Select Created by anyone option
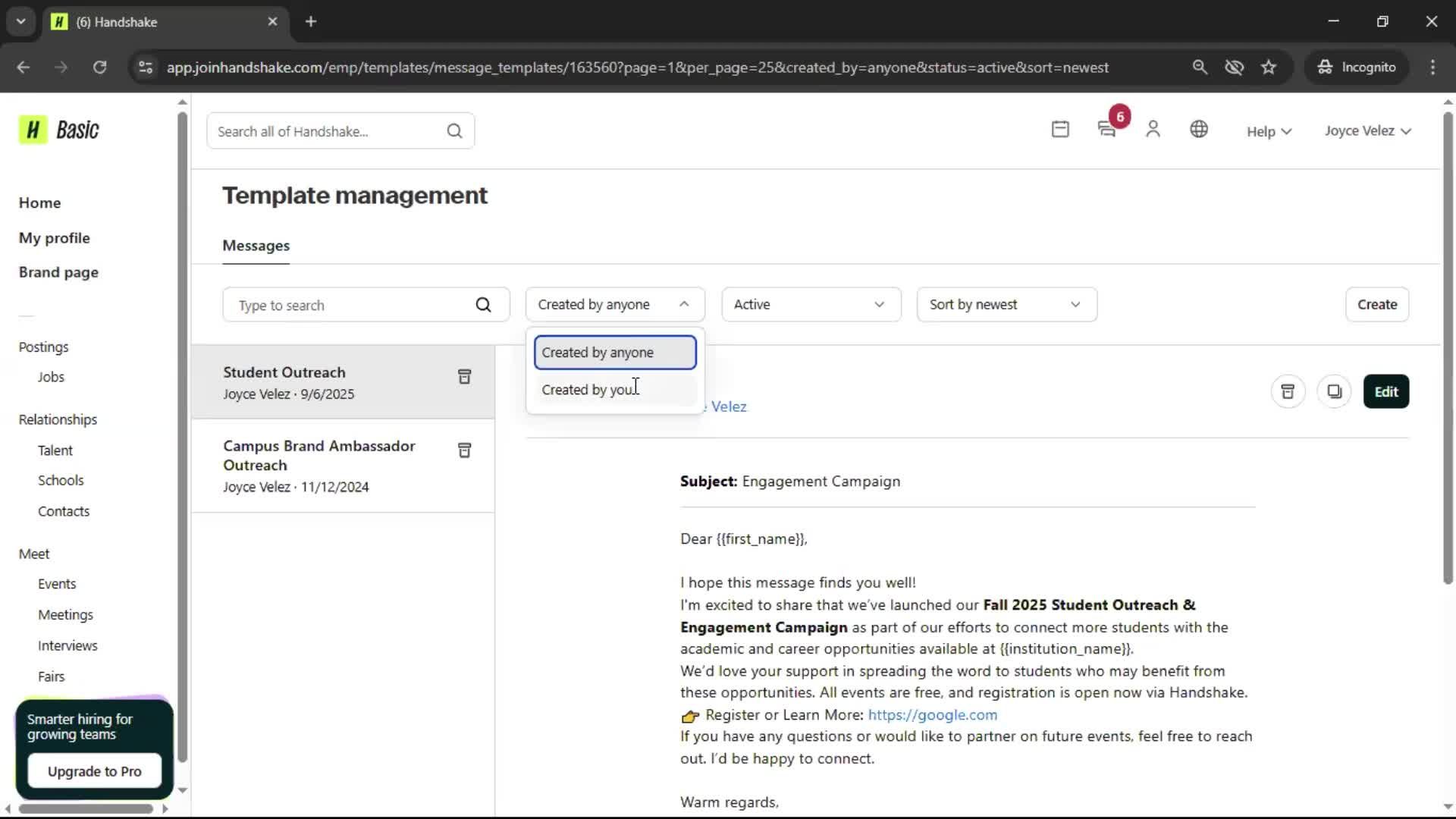This screenshot has height=819, width=1456. click(x=615, y=353)
